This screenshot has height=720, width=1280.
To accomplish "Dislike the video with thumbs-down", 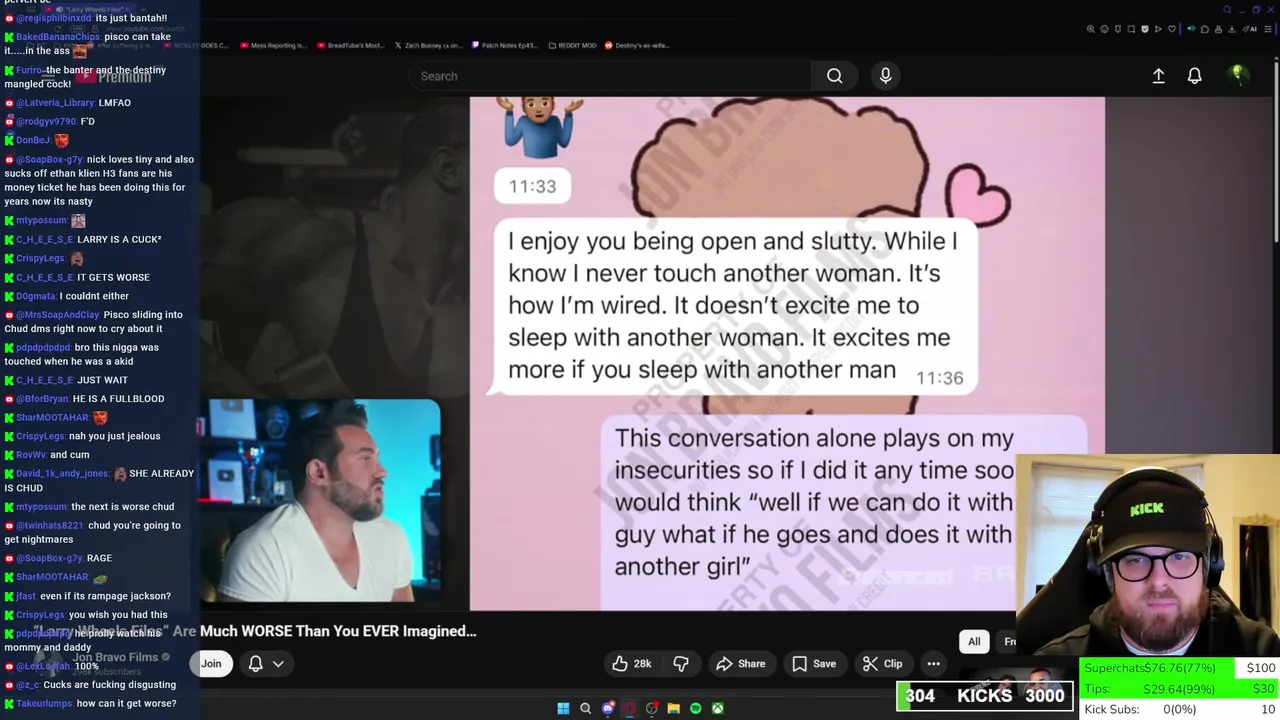I will (681, 664).
